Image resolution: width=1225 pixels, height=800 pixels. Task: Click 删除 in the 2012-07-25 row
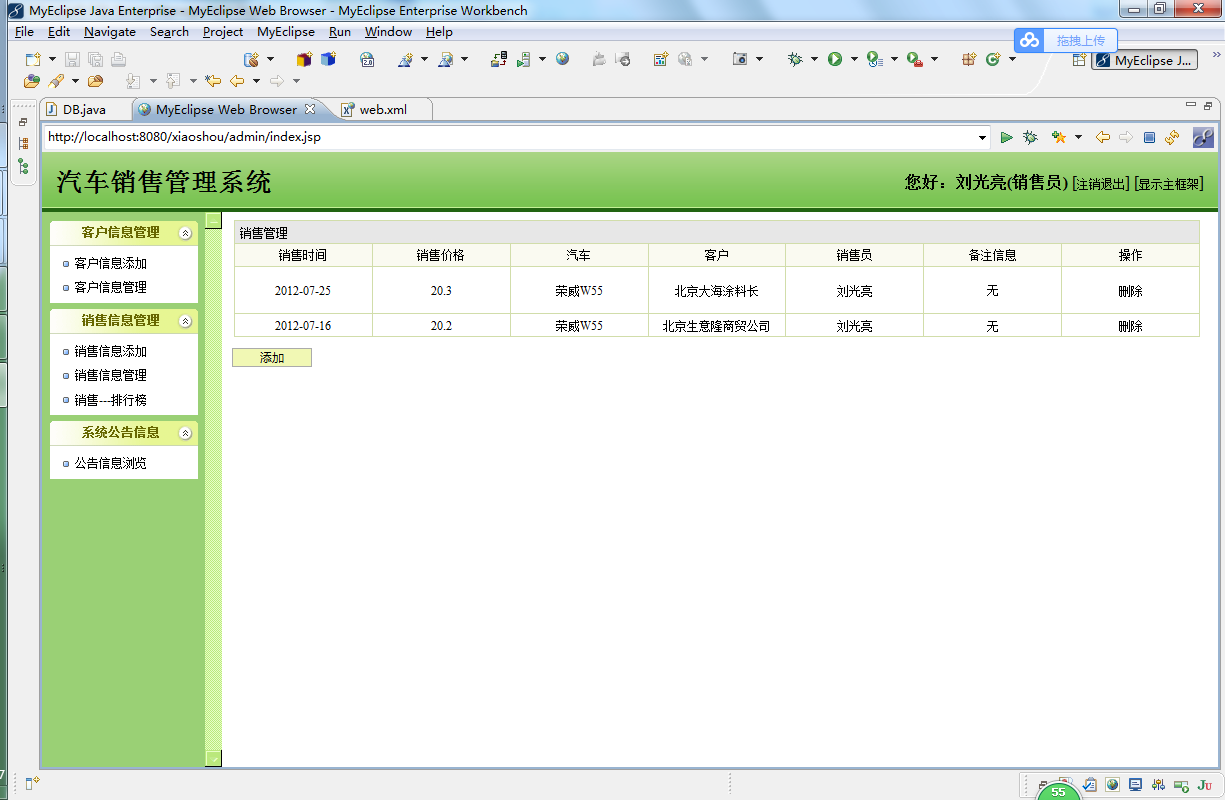pos(1130,291)
